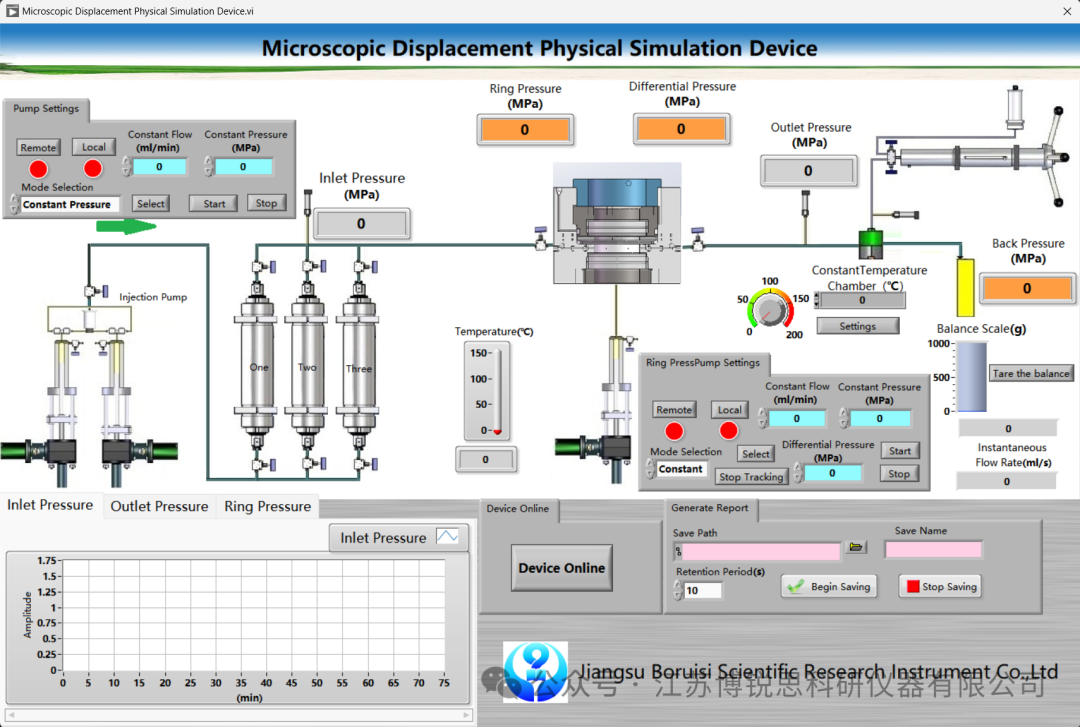
Task: Click Begin Saving button
Action: (x=829, y=586)
